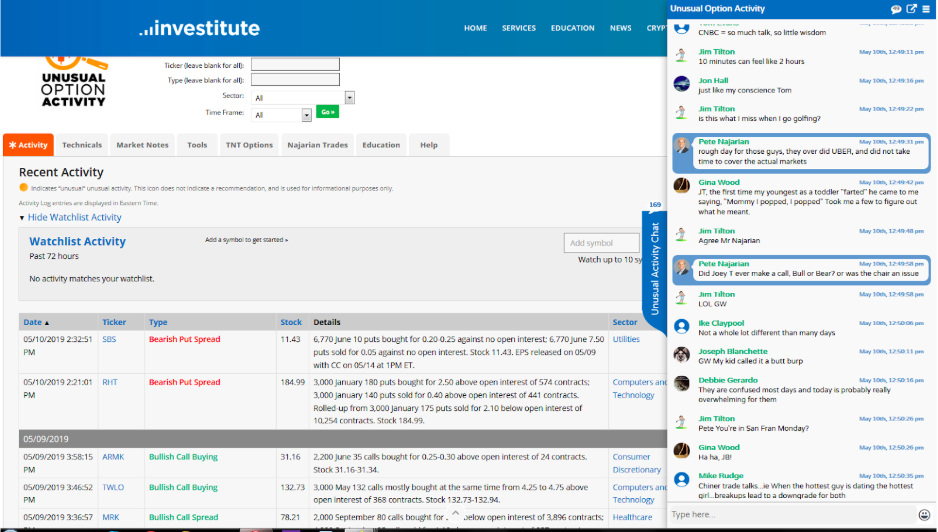Click Debbie Gerardo's avatar
Image resolution: width=938 pixels, height=532 pixels.
coord(681,384)
